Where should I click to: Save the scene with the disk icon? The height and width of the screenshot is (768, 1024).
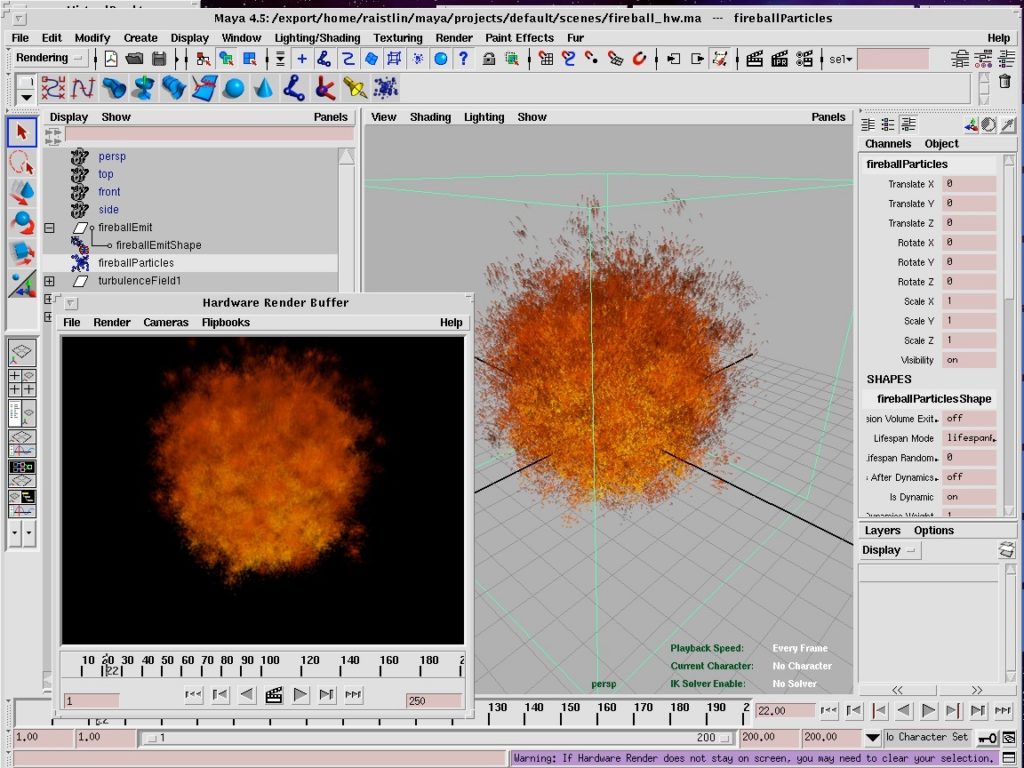(x=159, y=59)
